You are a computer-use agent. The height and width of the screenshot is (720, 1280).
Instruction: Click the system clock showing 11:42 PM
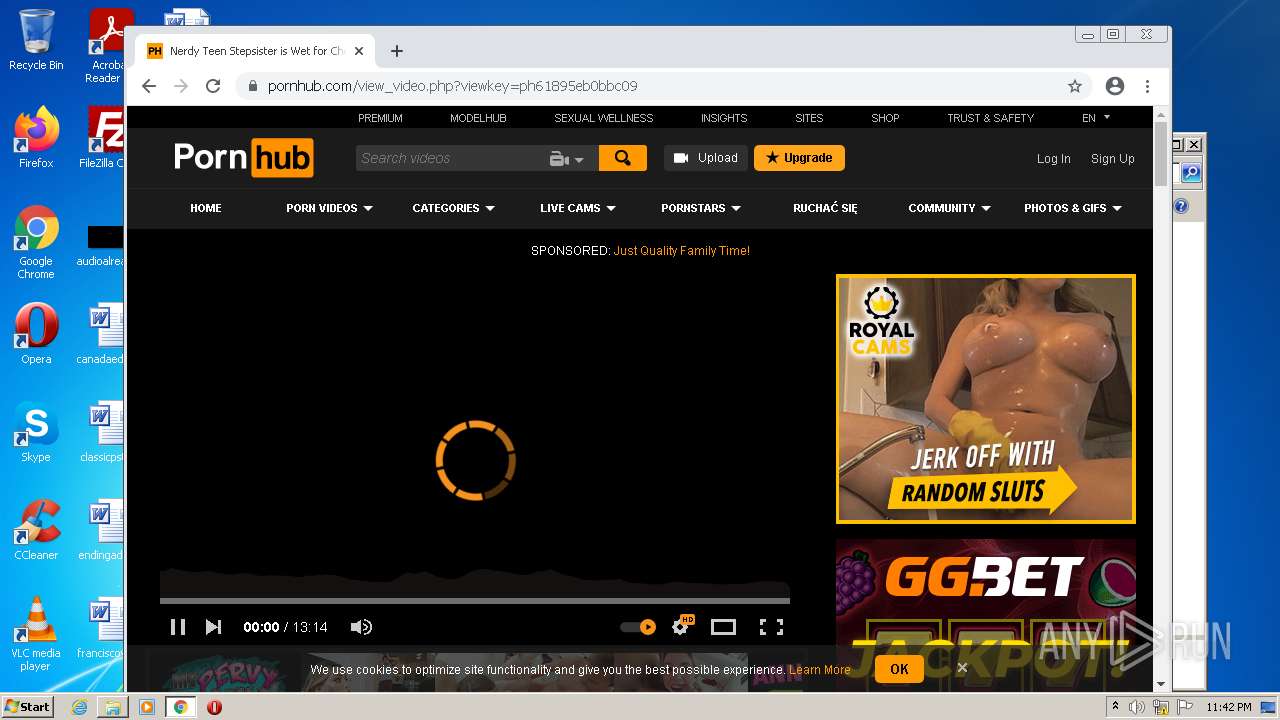click(x=1229, y=707)
